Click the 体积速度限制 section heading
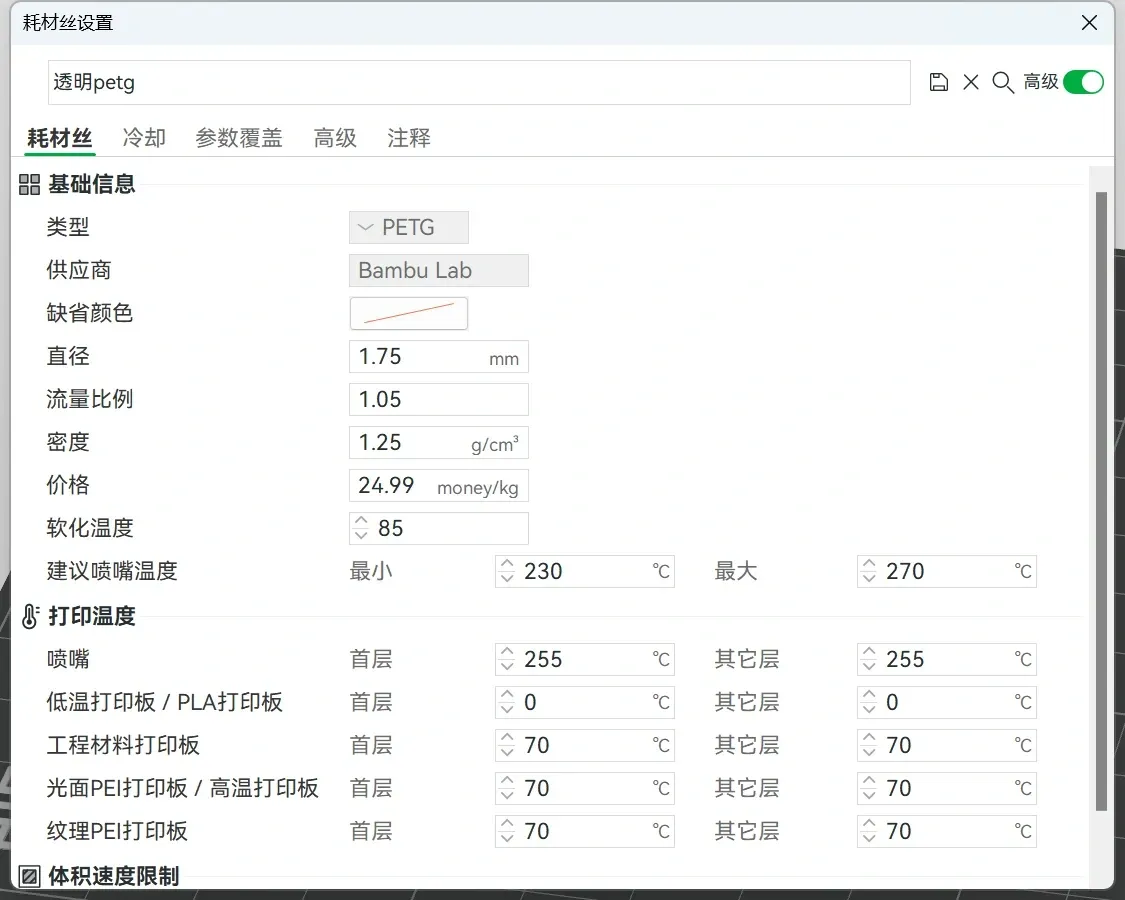This screenshot has height=900, width=1125. tap(114, 876)
